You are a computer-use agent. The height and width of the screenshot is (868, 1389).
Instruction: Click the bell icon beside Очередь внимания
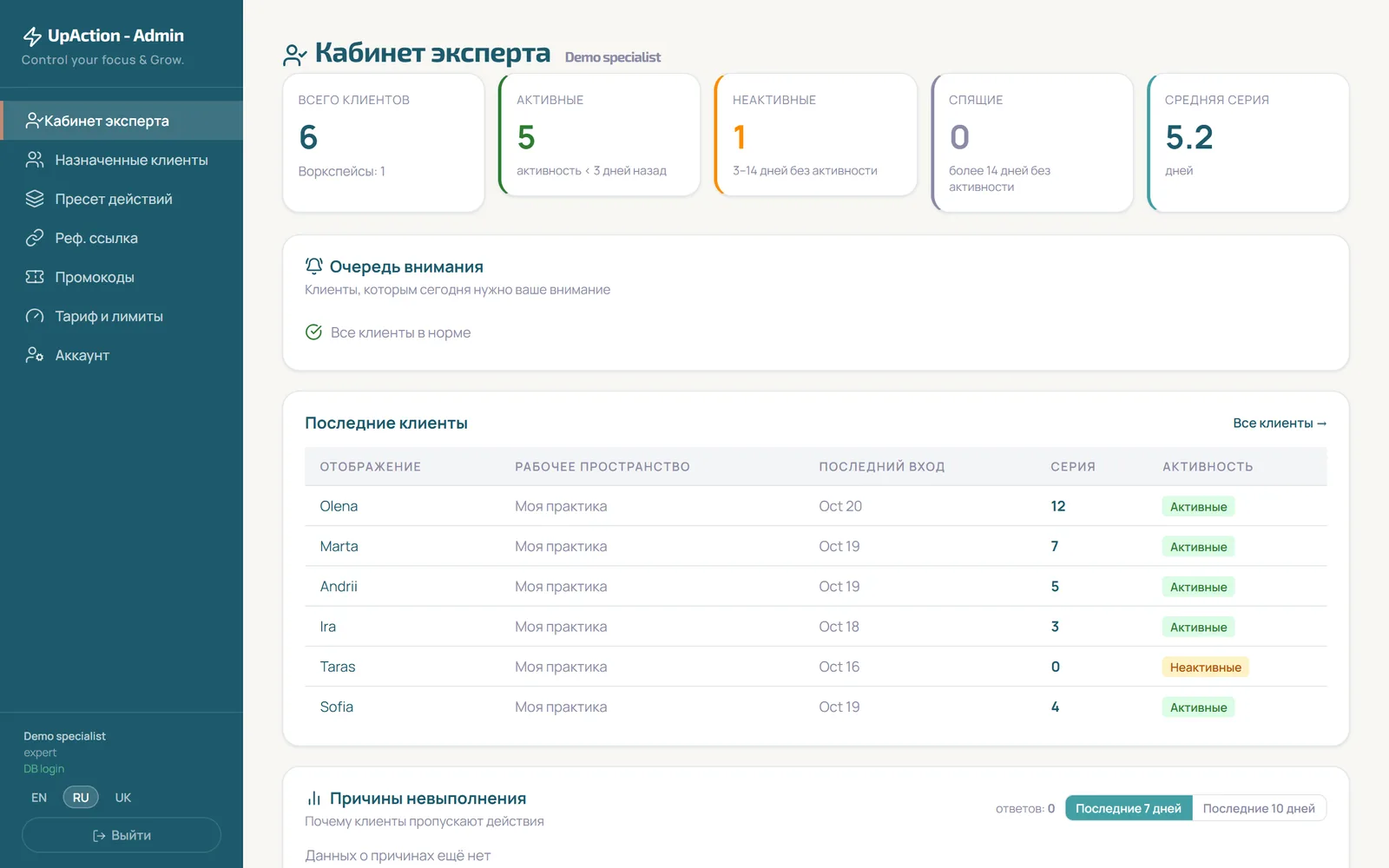coord(313,266)
